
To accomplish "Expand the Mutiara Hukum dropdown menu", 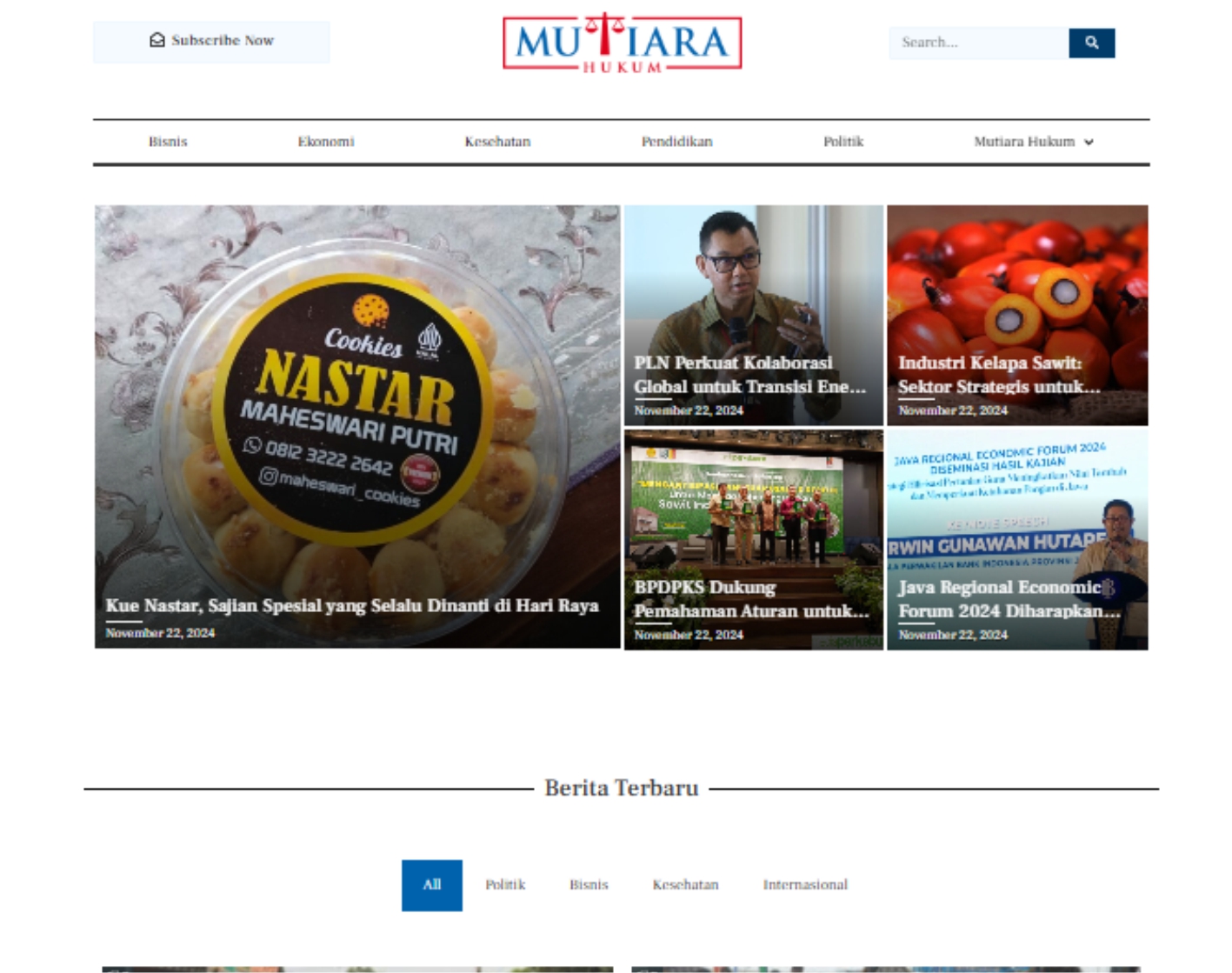I will 1033,142.
